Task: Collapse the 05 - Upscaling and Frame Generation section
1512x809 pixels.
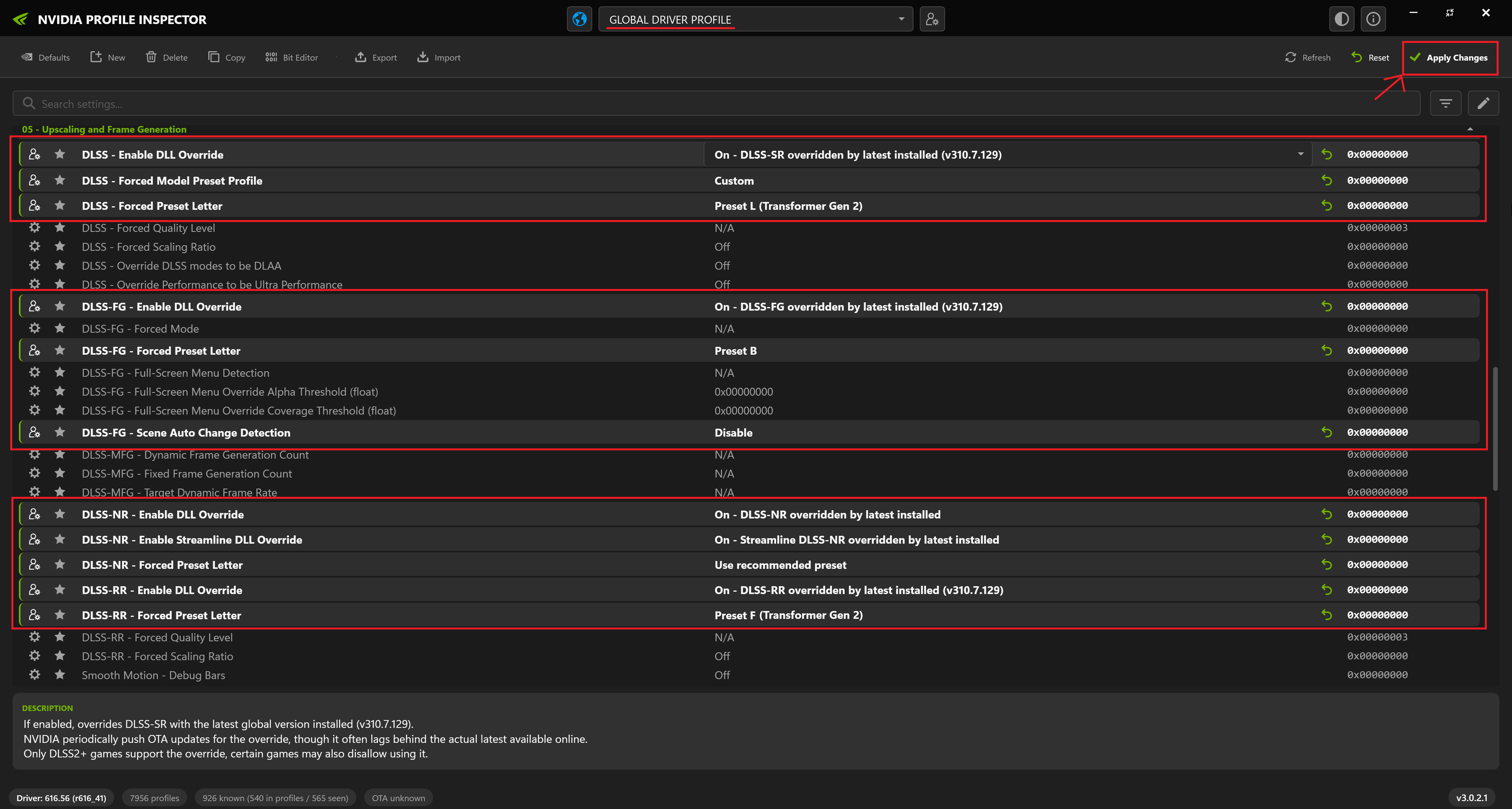Action: pyautogui.click(x=1470, y=129)
